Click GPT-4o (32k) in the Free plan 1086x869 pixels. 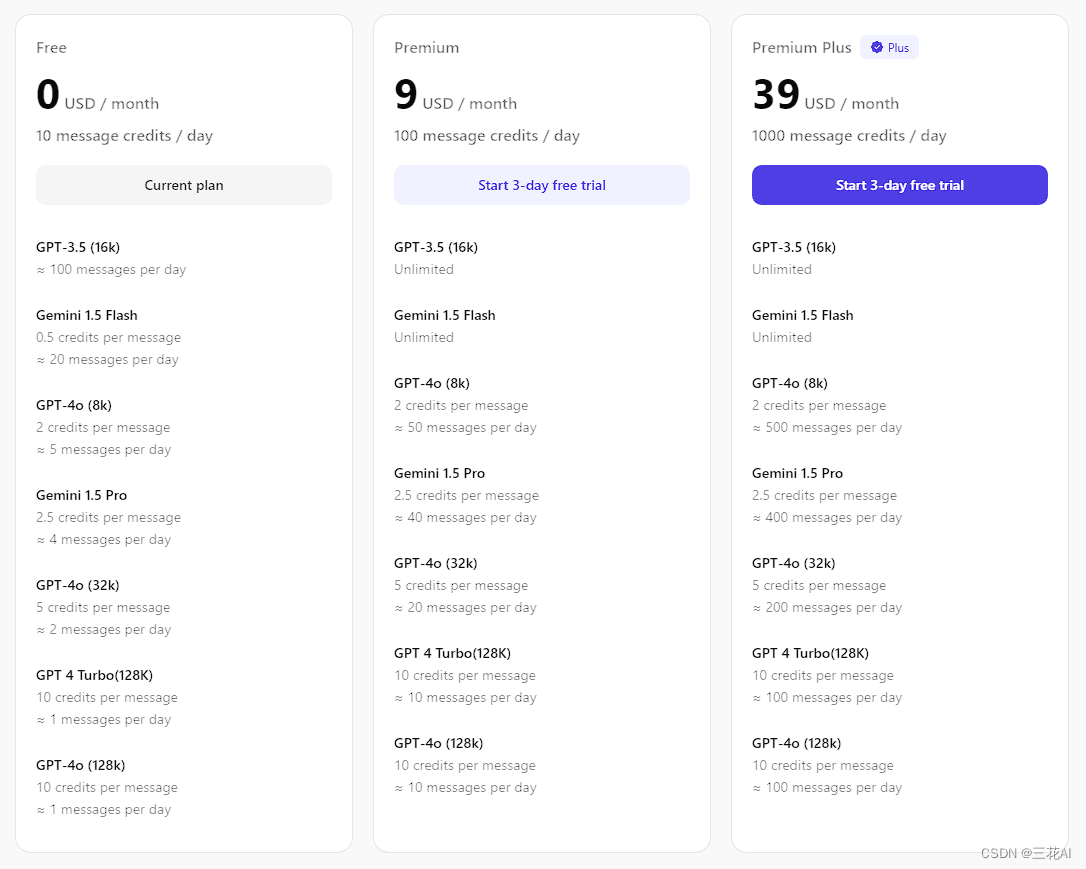click(x=78, y=585)
